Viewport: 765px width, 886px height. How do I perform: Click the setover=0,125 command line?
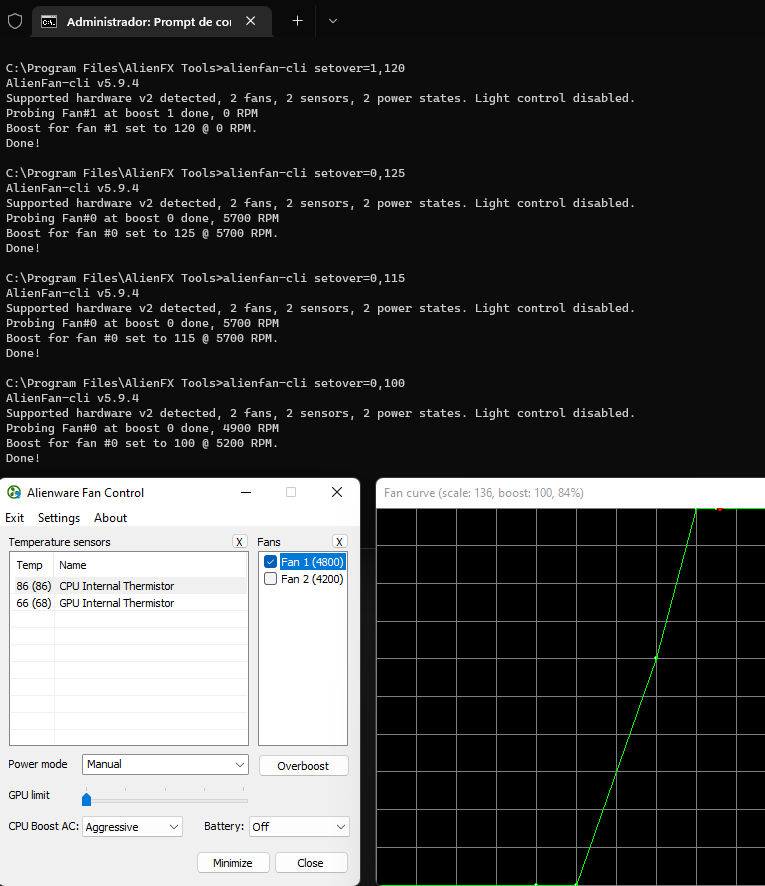pyautogui.click(x=205, y=173)
